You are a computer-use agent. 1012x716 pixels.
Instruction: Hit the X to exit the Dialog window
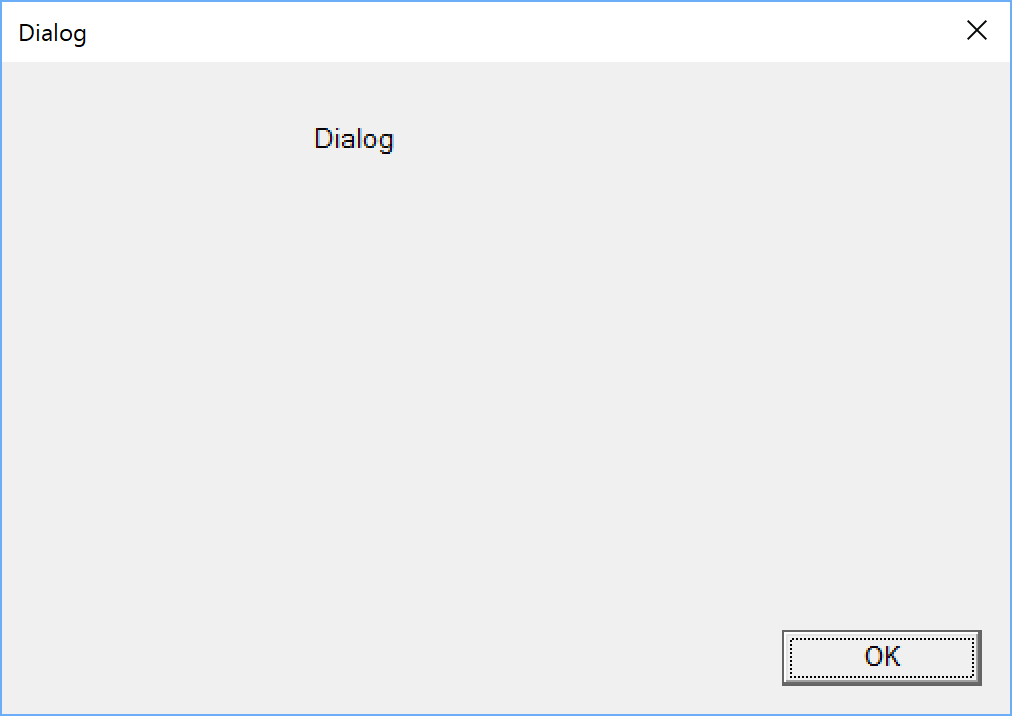click(x=977, y=30)
